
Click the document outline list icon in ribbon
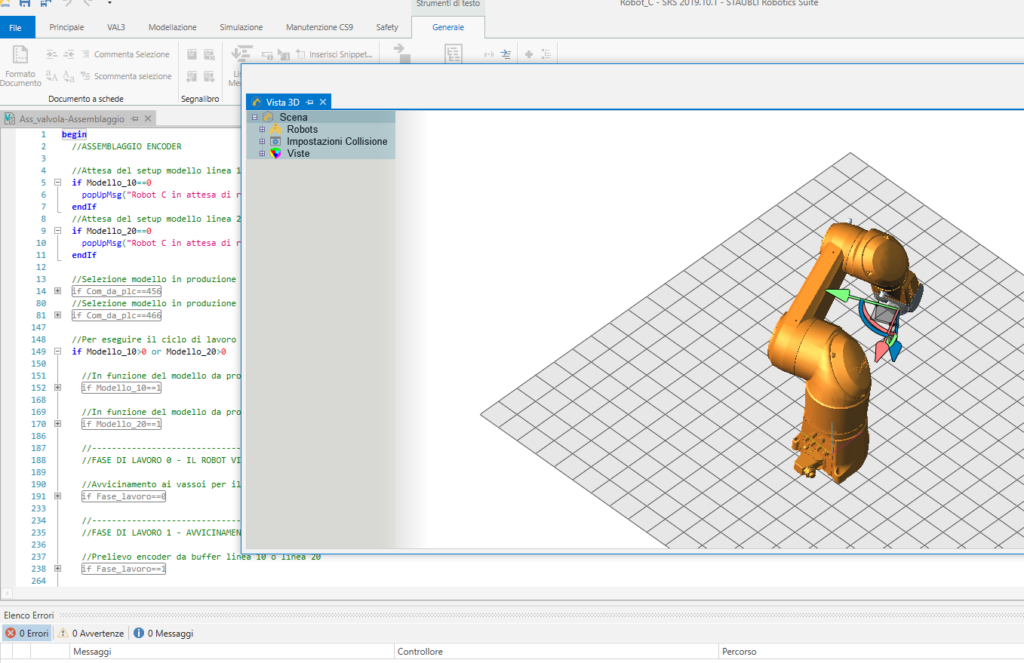[x=453, y=54]
